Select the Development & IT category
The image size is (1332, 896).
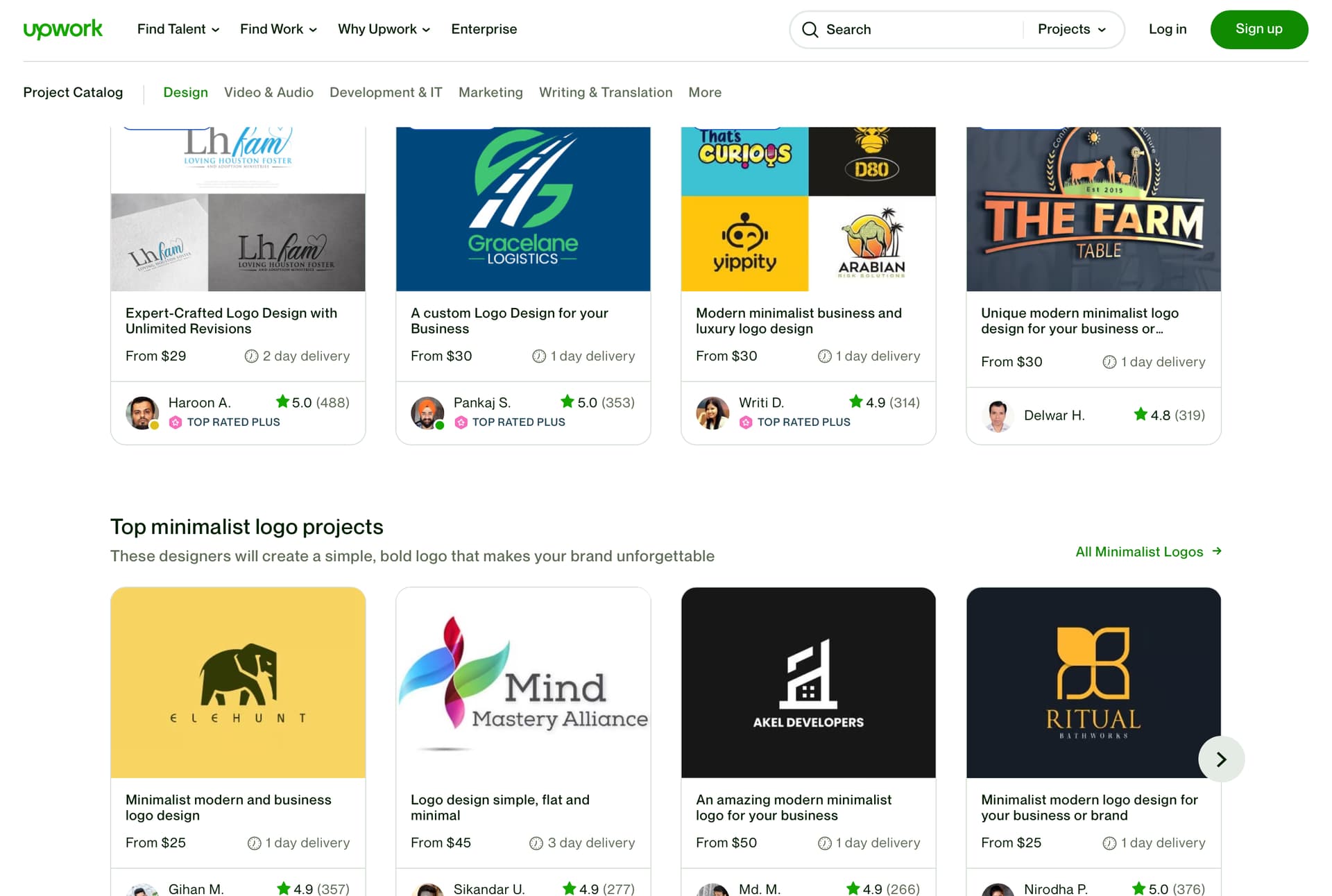(386, 92)
